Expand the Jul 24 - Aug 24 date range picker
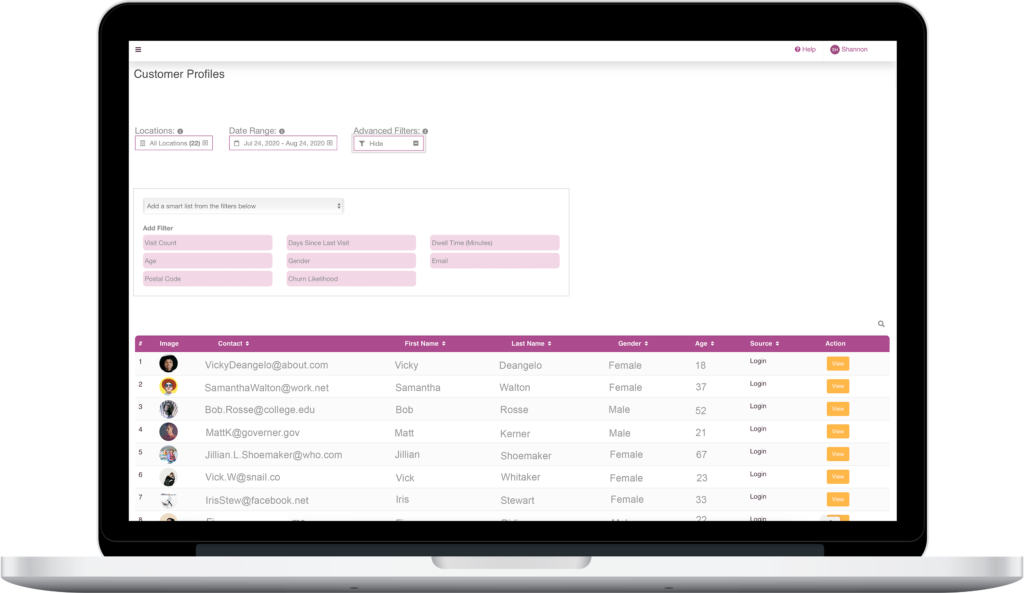Screen dimensions: 1024x593 (283, 142)
